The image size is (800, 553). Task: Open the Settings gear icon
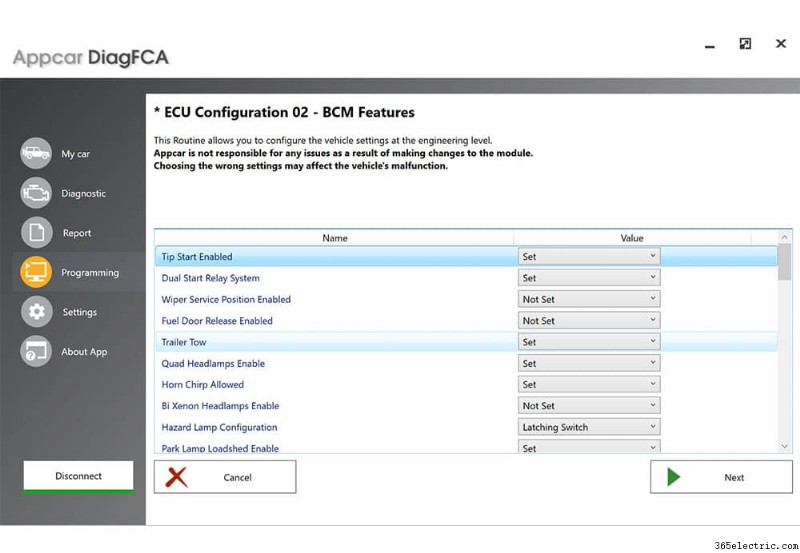pos(36,311)
